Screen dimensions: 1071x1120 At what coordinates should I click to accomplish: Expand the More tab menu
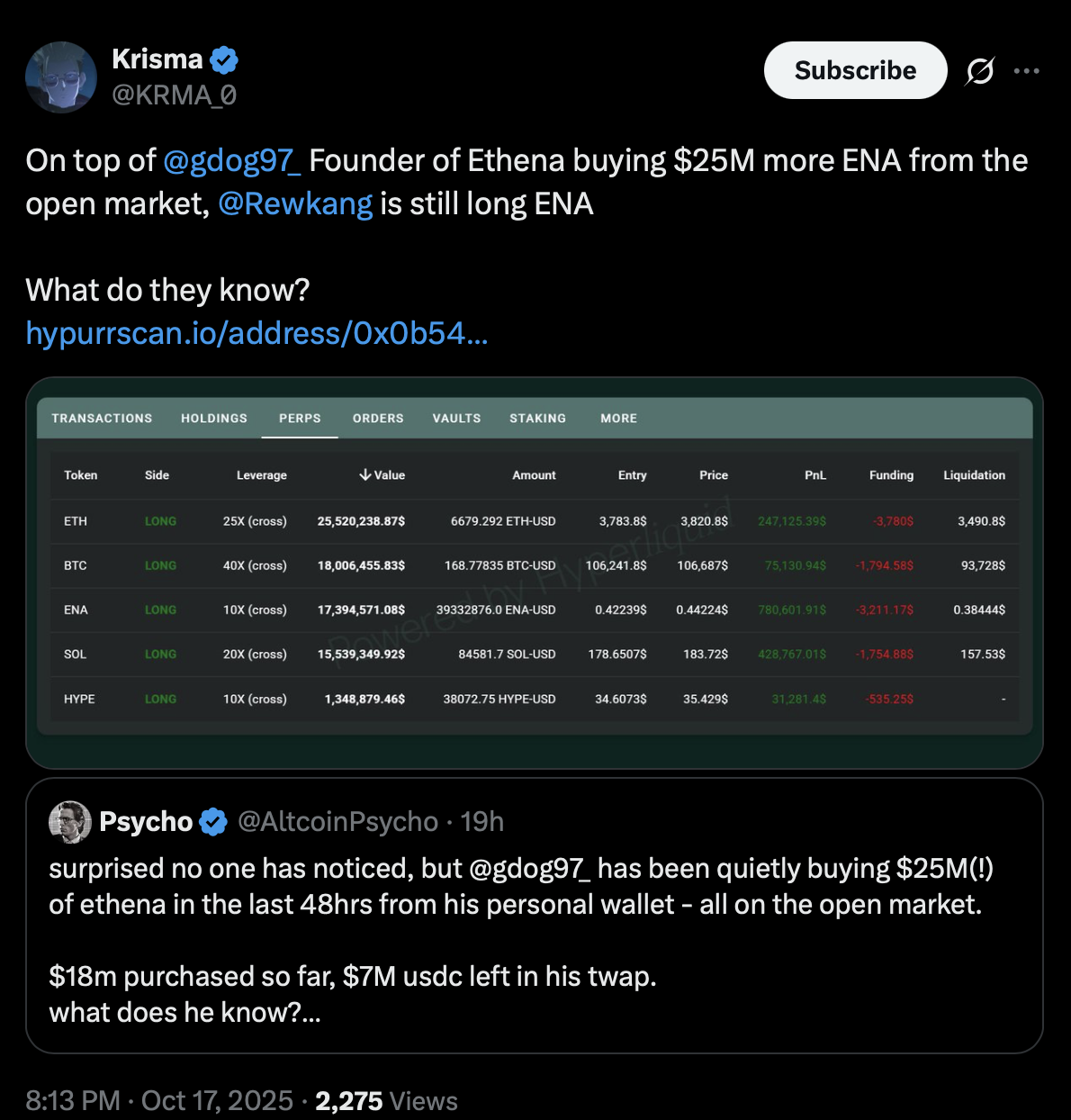point(618,419)
